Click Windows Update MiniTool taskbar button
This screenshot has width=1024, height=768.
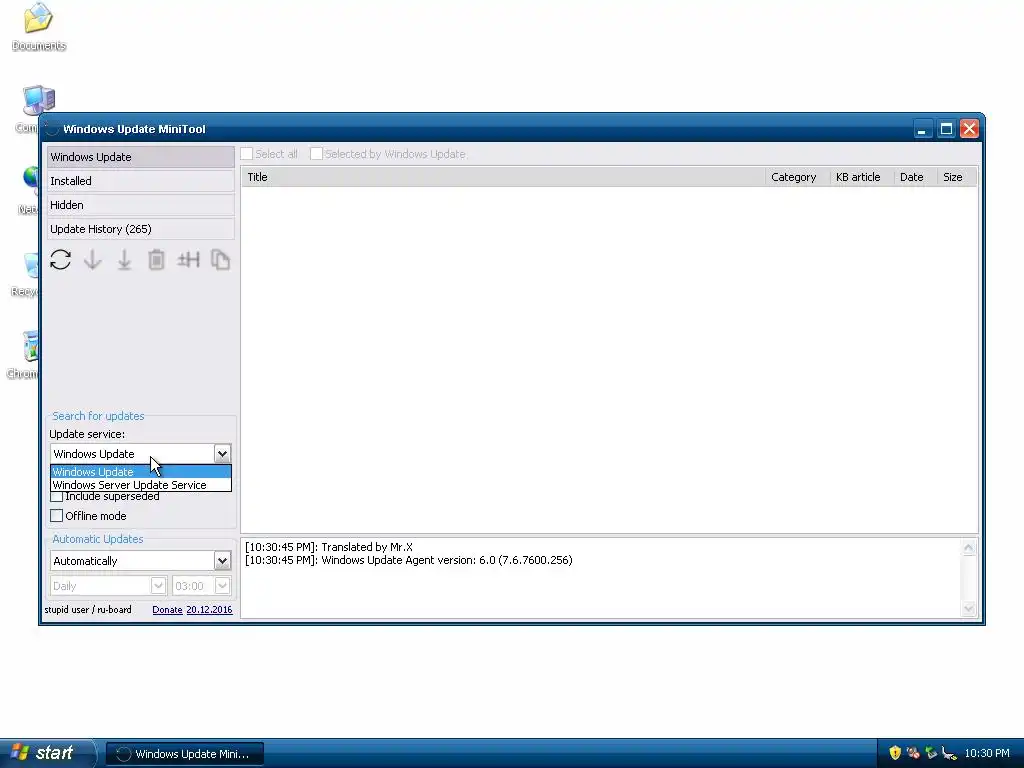185,754
